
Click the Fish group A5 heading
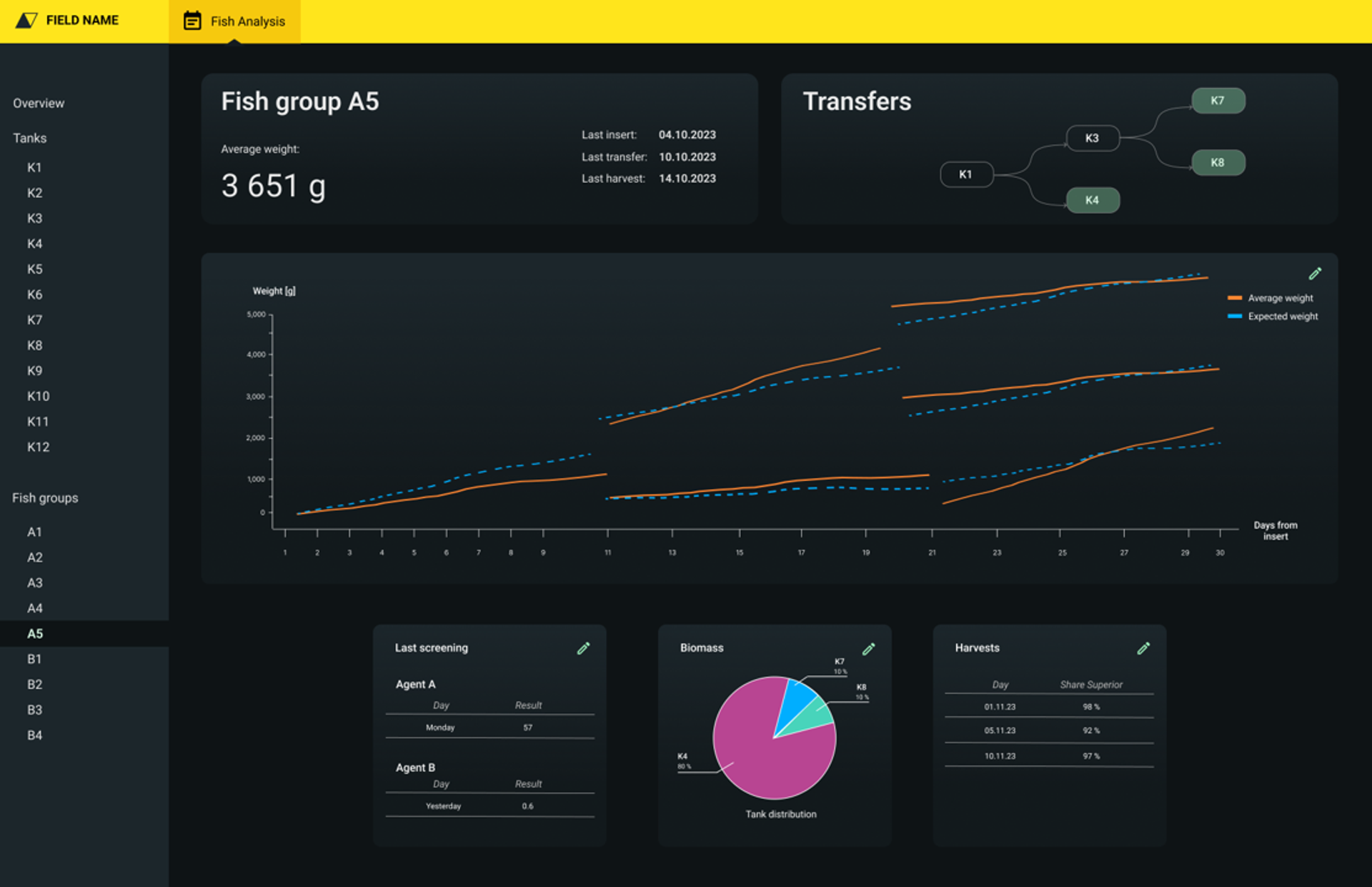pyautogui.click(x=300, y=102)
